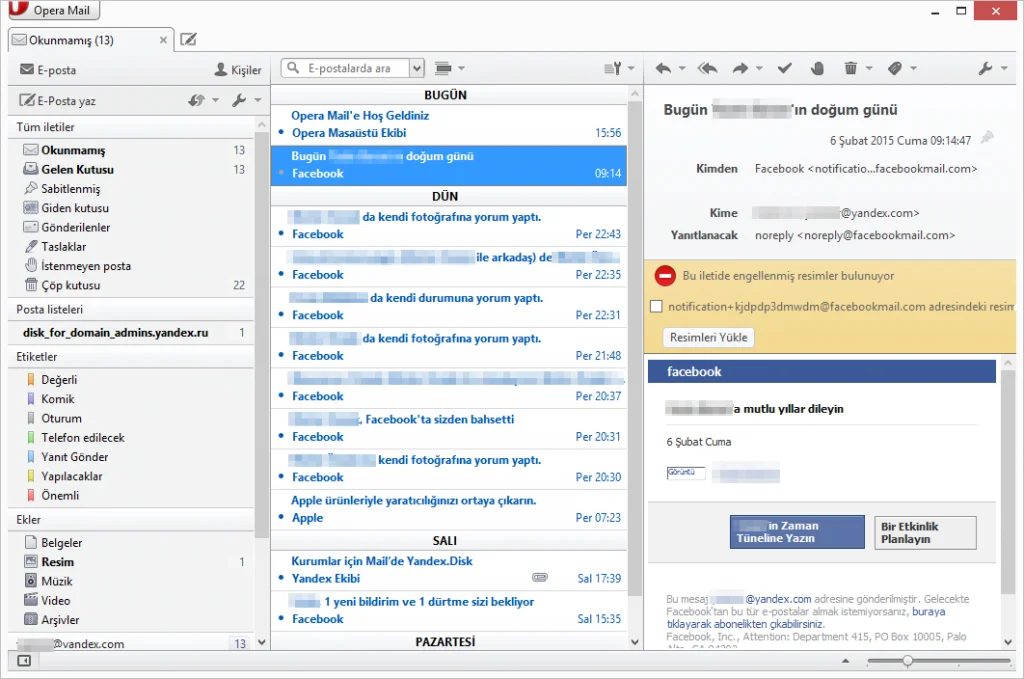Screen dimensions: 1024x679
Task: Adjust the zoom slider at bottom right
Action: click(907, 661)
